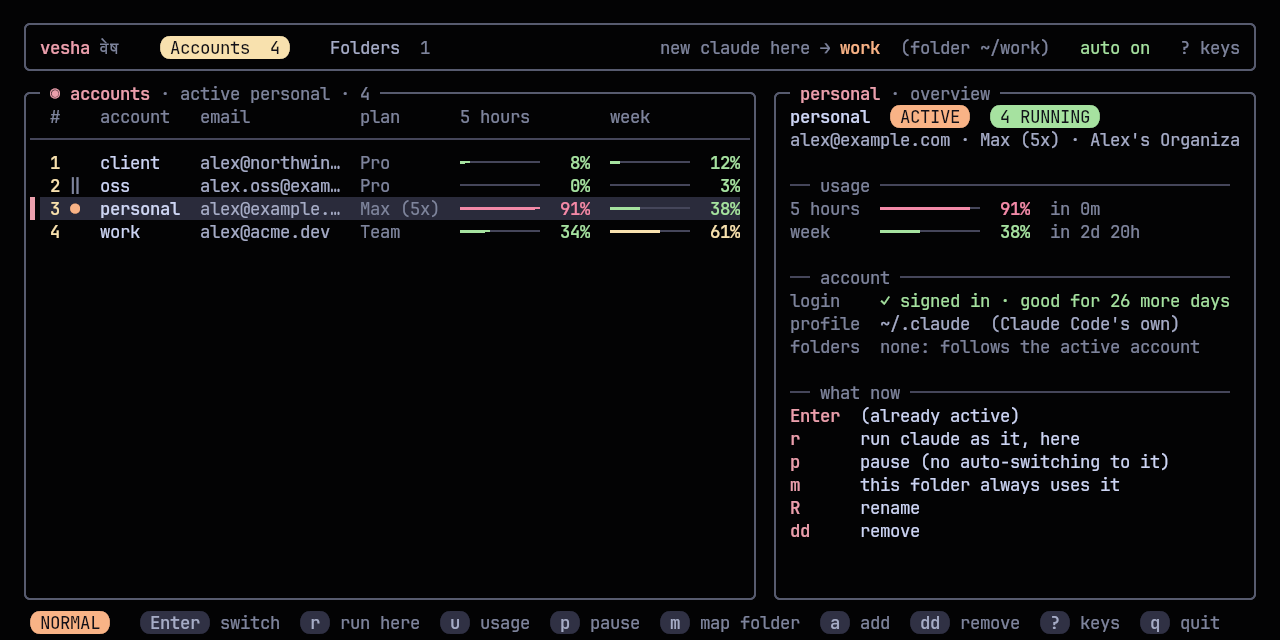Click 'none: follows the active account' text
Screen dimensions: 1280x640
[1040, 347]
